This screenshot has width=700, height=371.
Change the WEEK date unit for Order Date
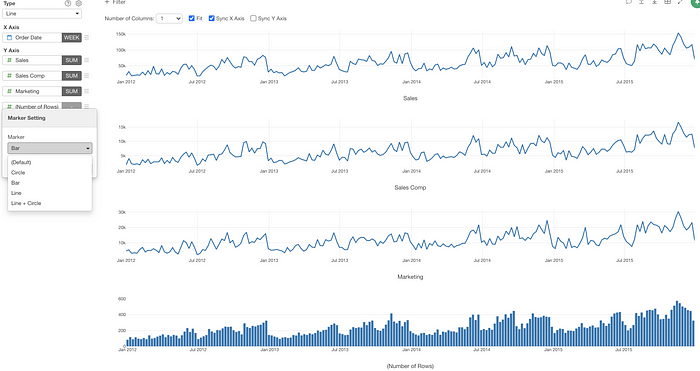point(71,38)
